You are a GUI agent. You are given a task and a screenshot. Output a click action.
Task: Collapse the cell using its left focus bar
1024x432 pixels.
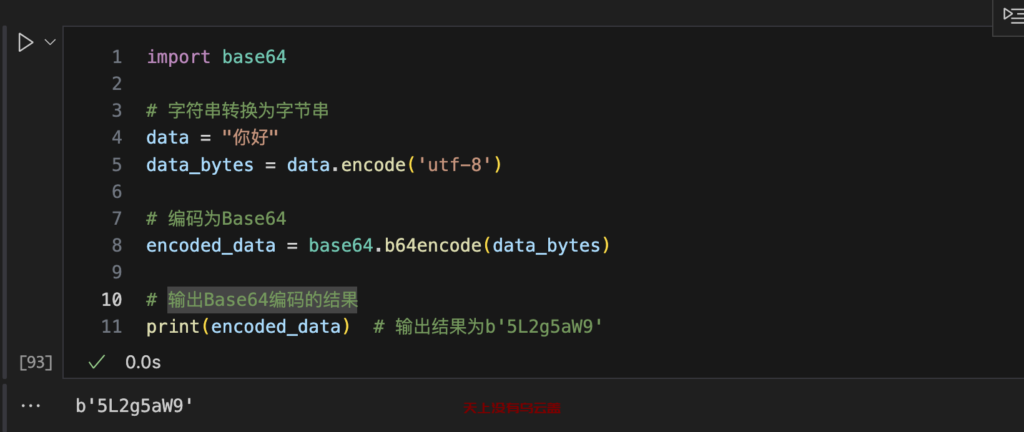click(5, 202)
